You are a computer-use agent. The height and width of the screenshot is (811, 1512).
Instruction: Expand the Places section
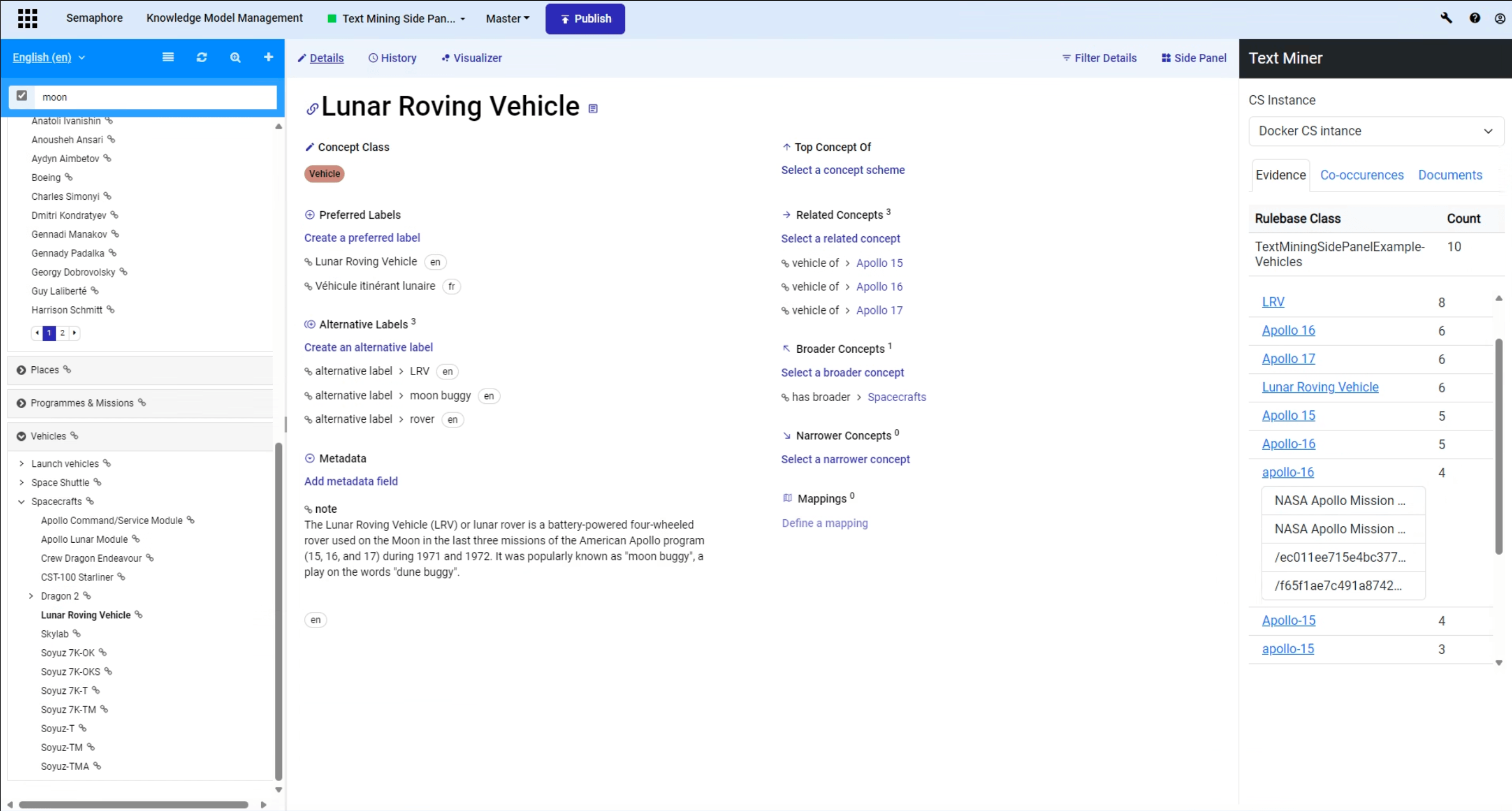click(22, 370)
